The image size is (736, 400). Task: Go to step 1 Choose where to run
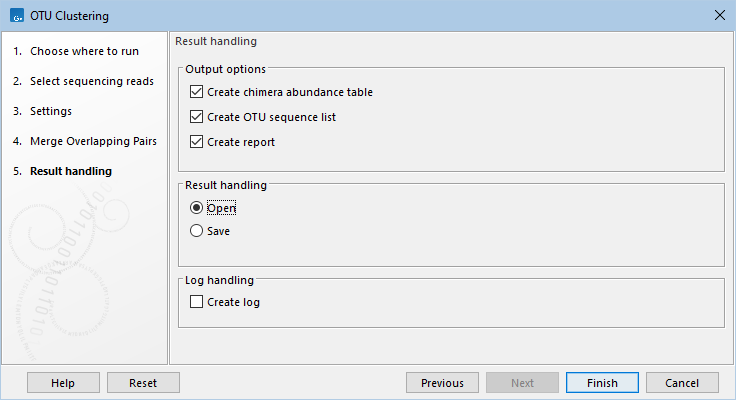pyautogui.click(x=84, y=51)
